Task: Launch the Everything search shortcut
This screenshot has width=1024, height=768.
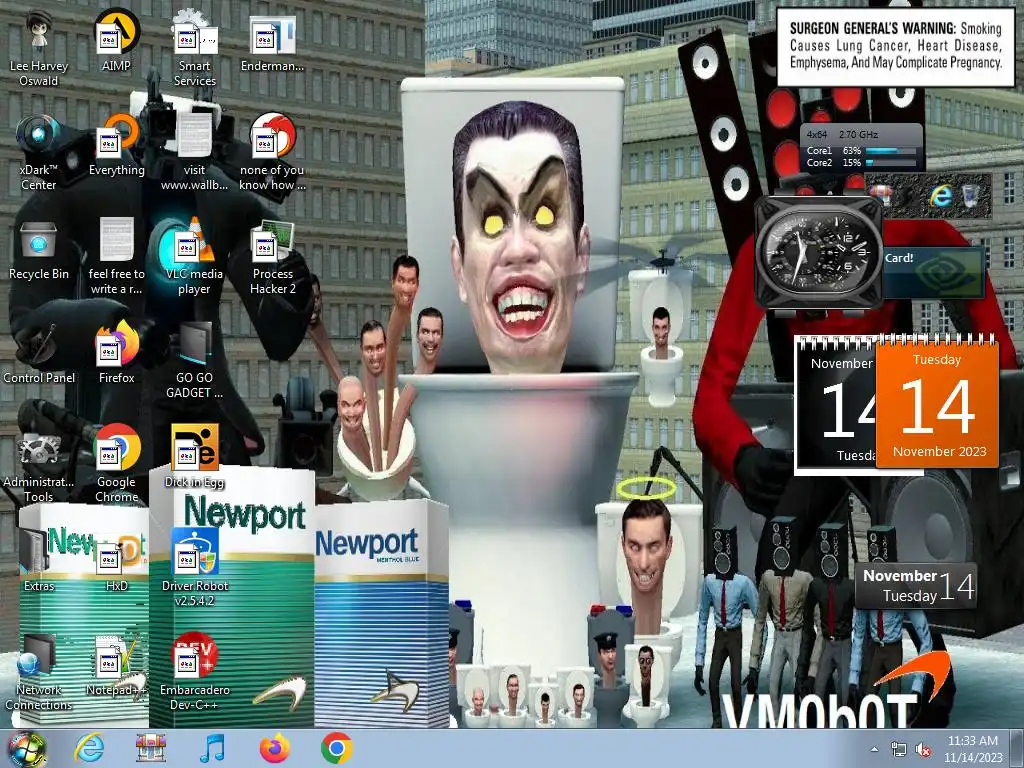Action: [x=116, y=146]
